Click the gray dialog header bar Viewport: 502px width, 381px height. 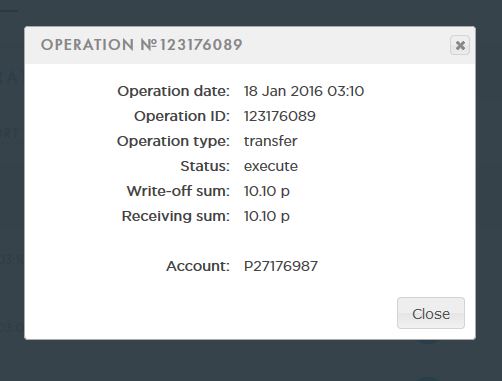click(345, 45)
